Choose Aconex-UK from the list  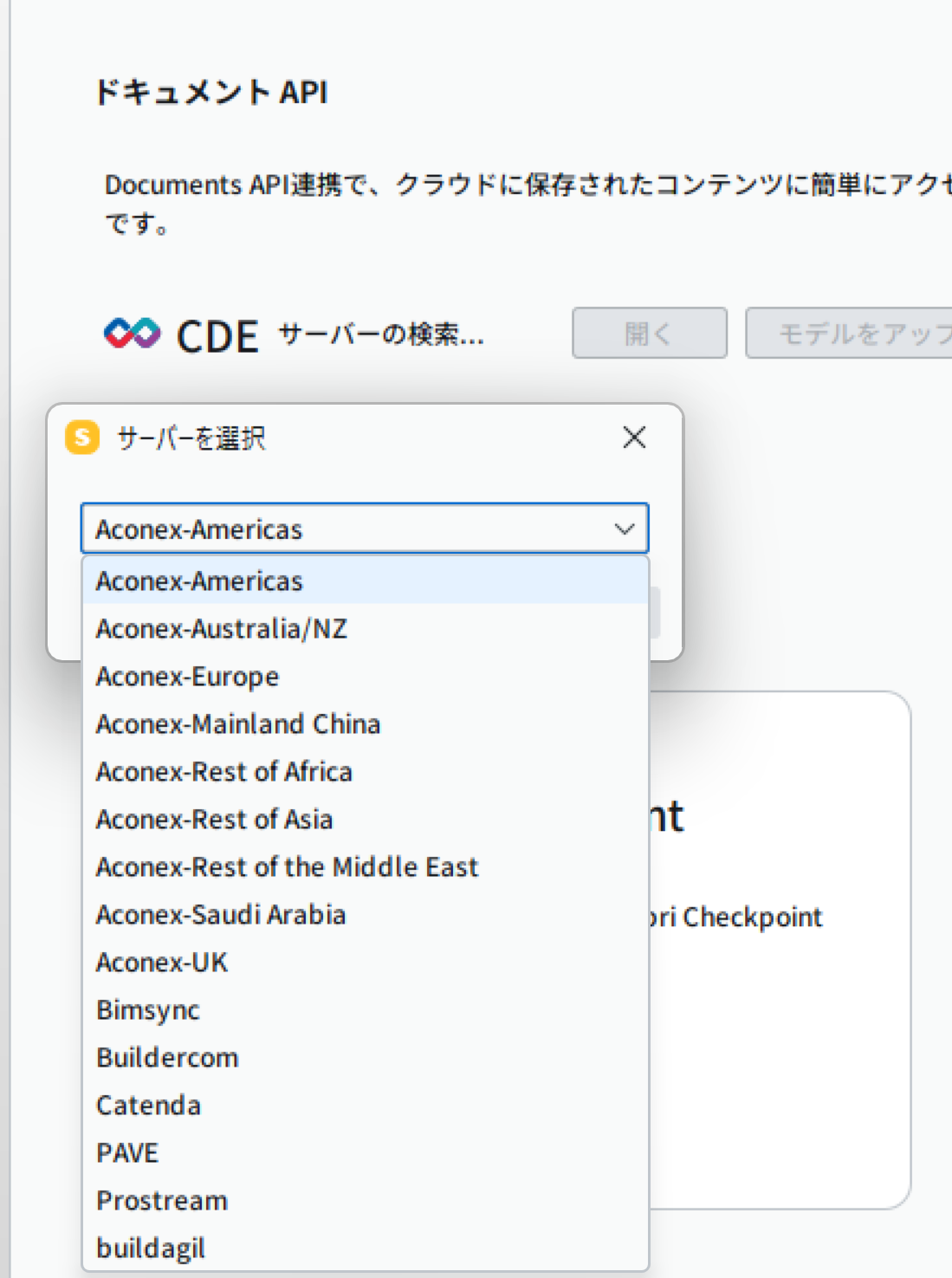point(365,962)
